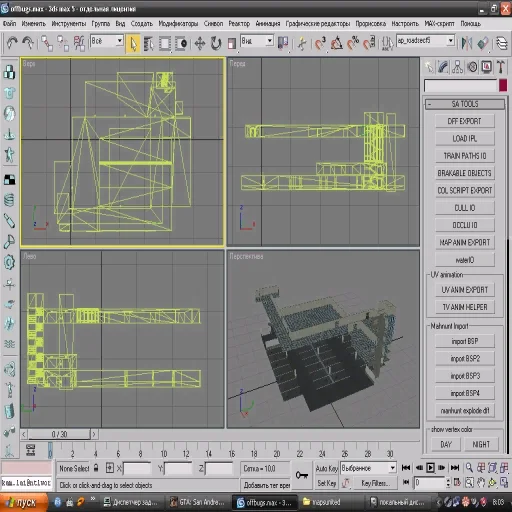512x512 pixels.
Task: Switch to the Hierarchy command panel tab
Action: click(x=457, y=67)
